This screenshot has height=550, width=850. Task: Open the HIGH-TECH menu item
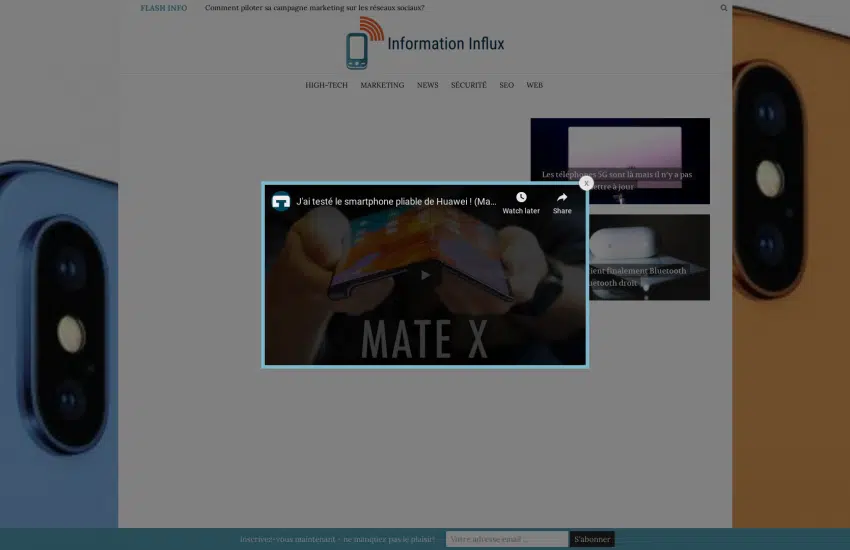[x=326, y=85]
